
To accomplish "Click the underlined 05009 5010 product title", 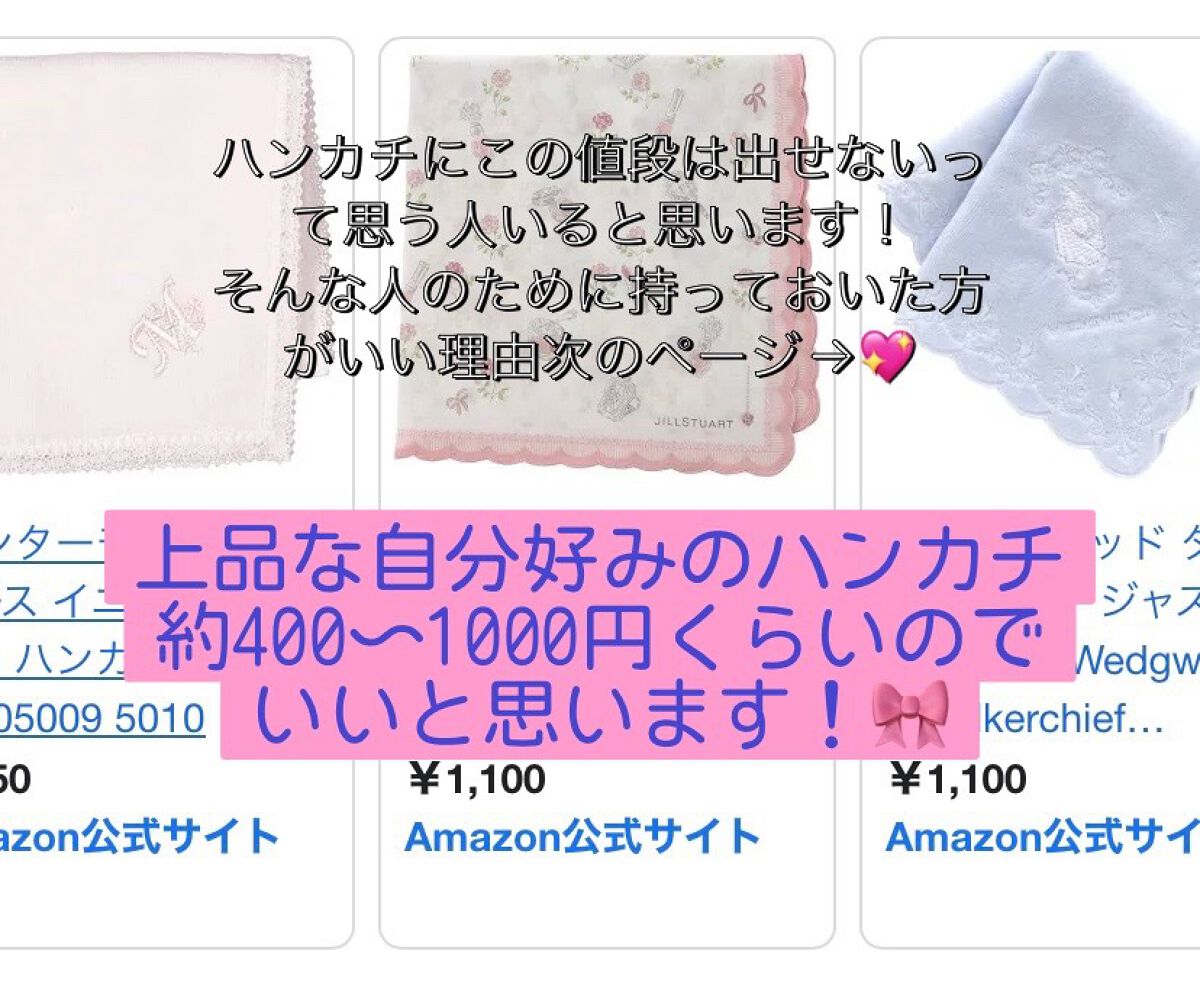I will point(102,718).
